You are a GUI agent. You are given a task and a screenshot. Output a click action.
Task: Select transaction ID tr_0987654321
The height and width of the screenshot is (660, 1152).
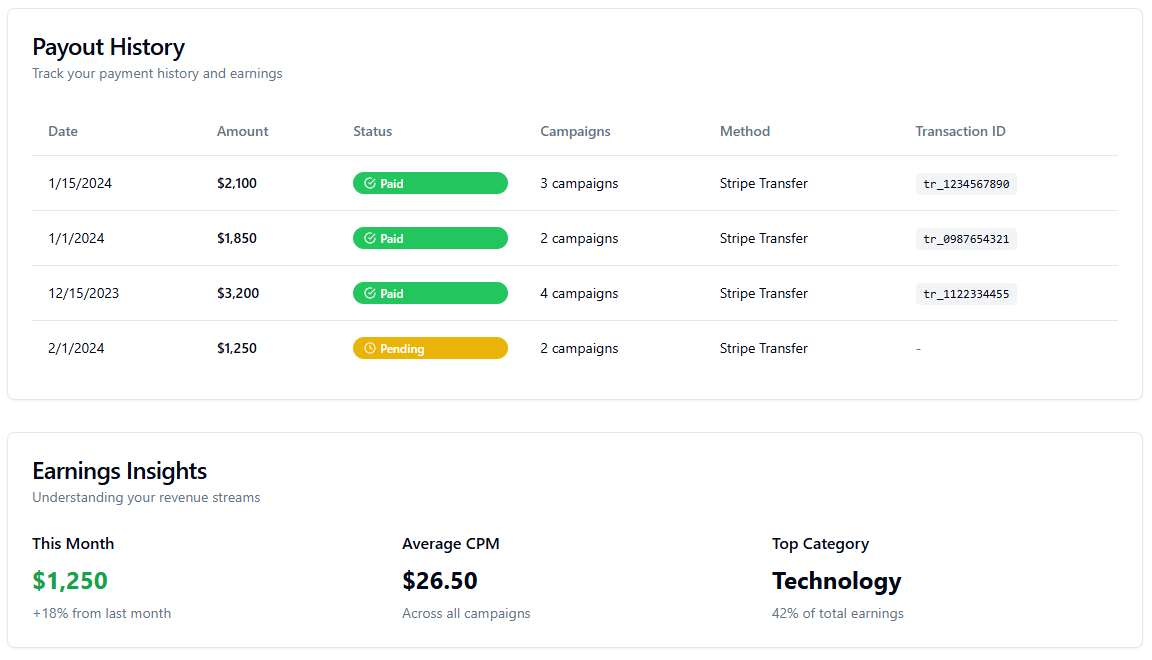(966, 238)
